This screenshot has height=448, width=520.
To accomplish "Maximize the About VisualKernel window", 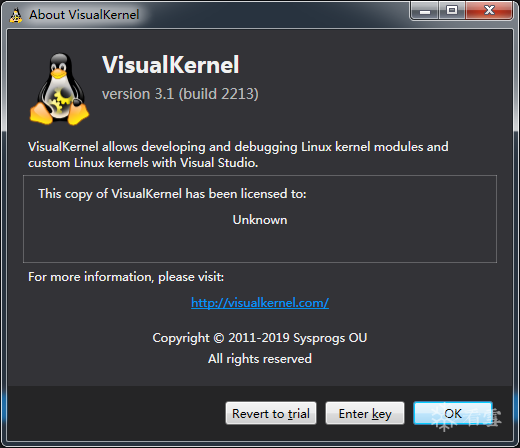I will click(452, 11).
